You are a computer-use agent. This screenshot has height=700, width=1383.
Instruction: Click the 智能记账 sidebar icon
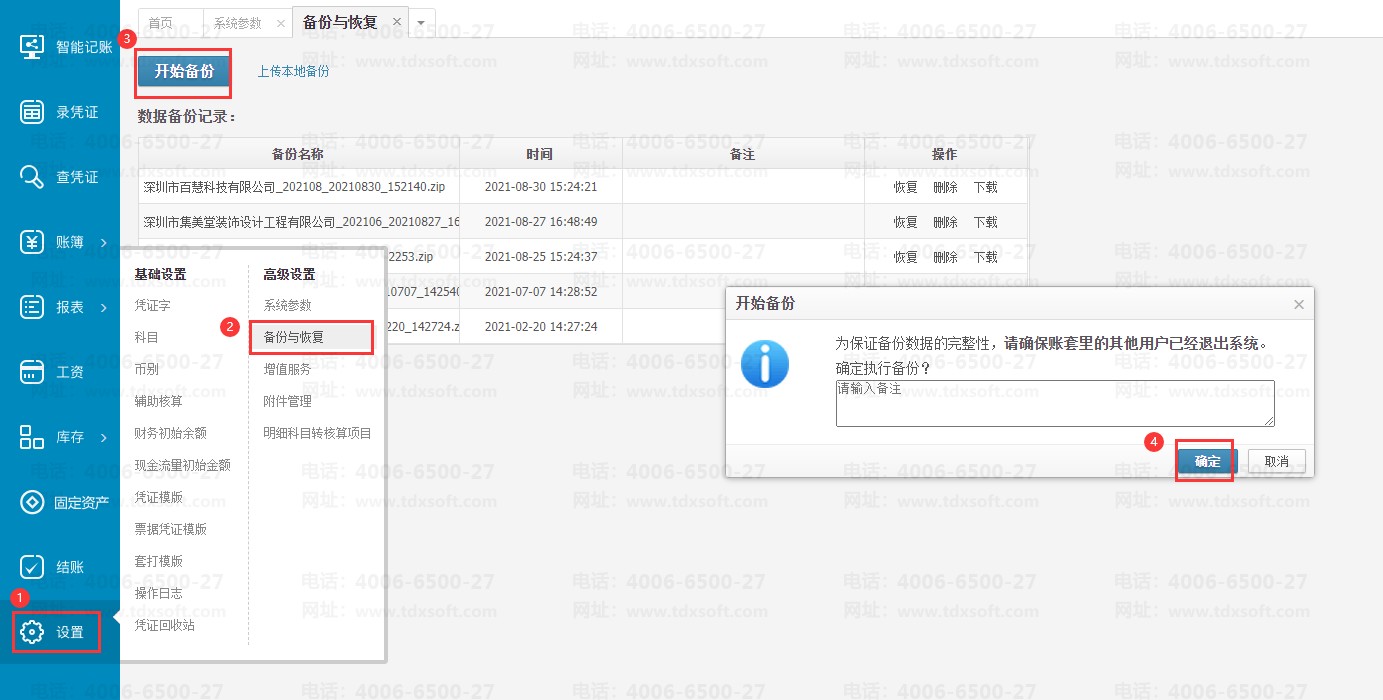pos(32,47)
